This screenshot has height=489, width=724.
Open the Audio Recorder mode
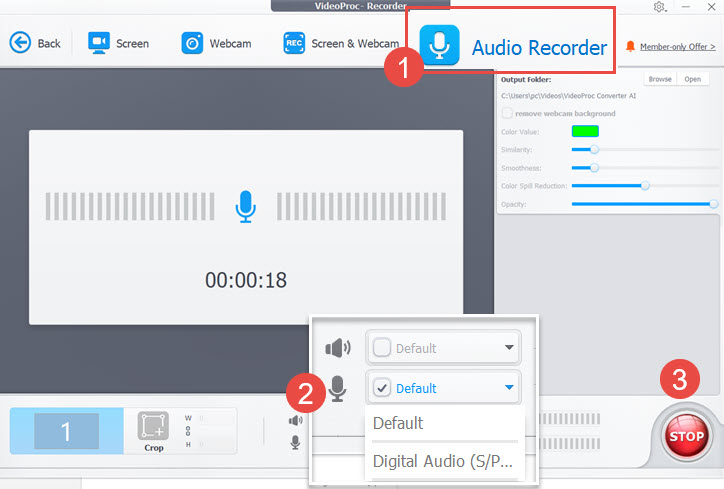point(513,46)
